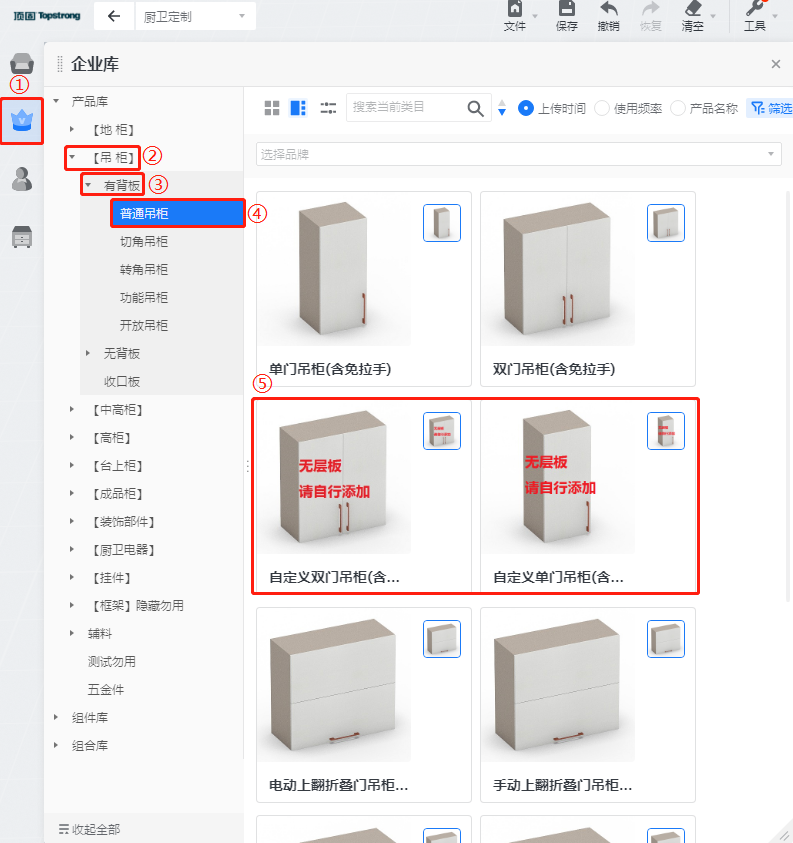Expand the arrow beside 文件
Viewport: 793px width, 843px height.
tap(535, 16)
